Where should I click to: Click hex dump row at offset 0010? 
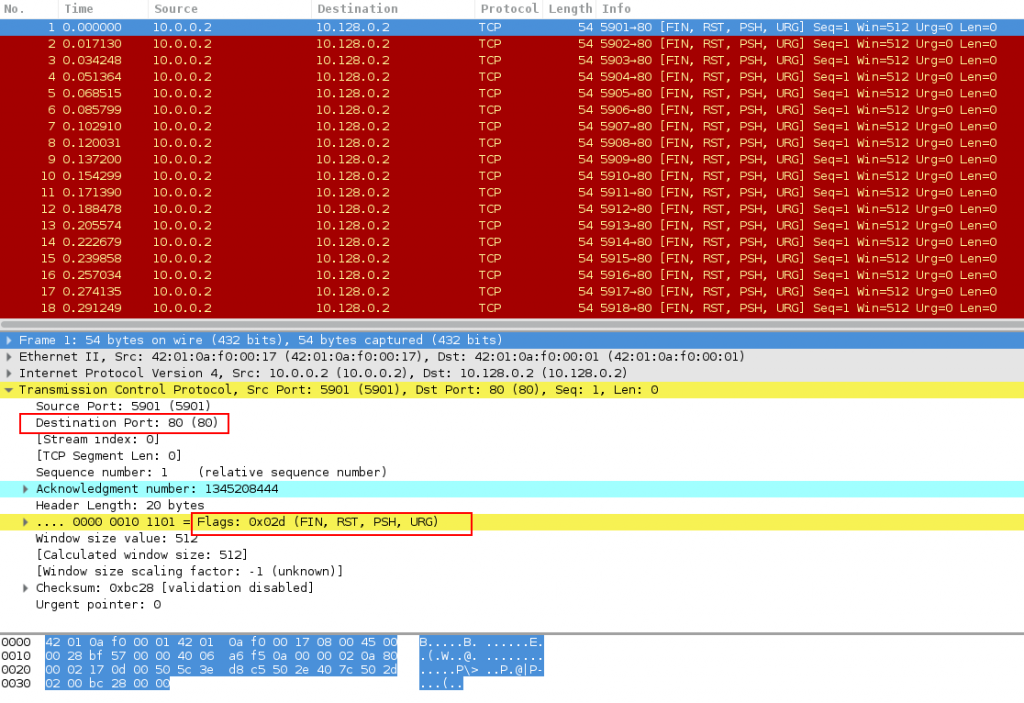[221, 655]
